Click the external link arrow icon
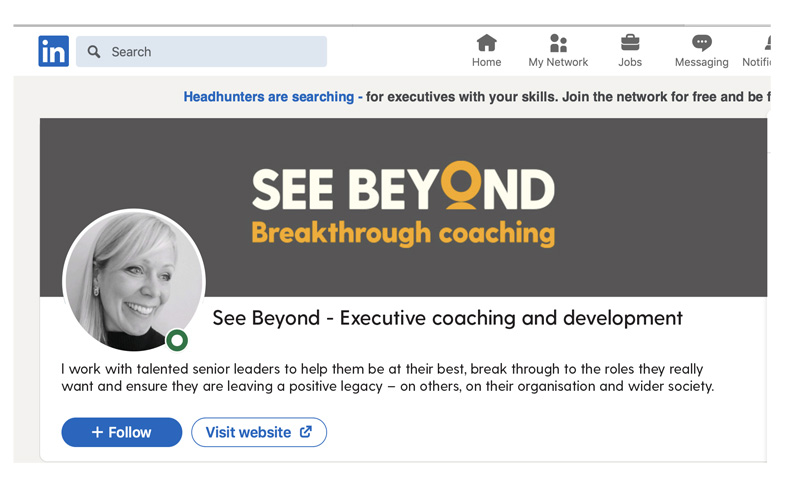 coord(306,432)
